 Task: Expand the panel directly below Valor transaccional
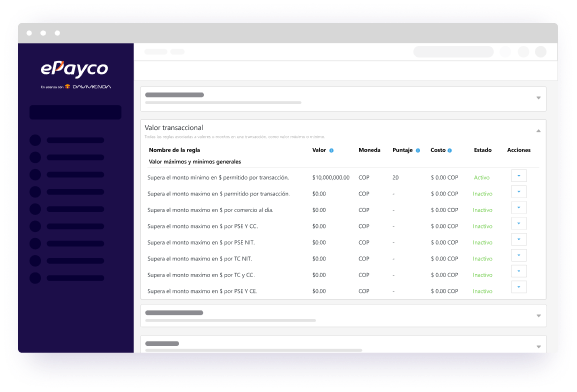tap(538, 316)
